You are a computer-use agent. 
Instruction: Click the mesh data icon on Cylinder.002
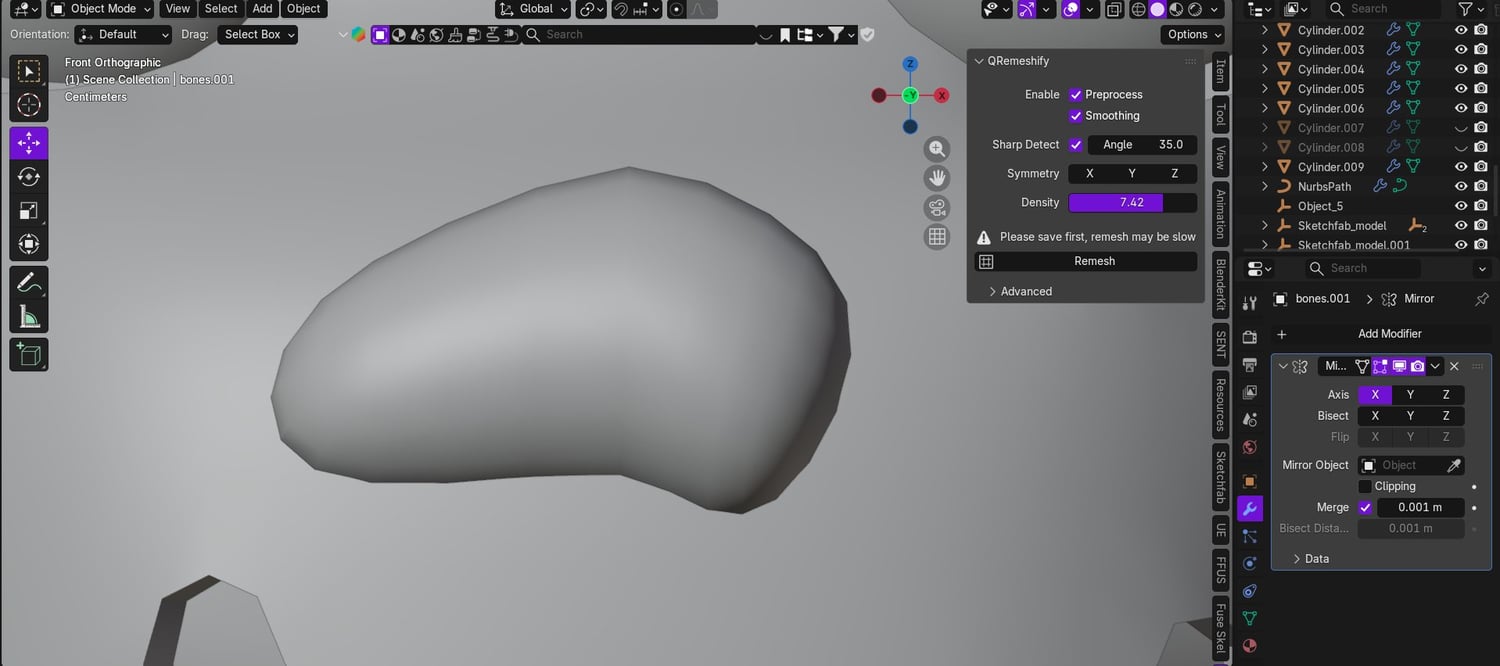click(1413, 30)
